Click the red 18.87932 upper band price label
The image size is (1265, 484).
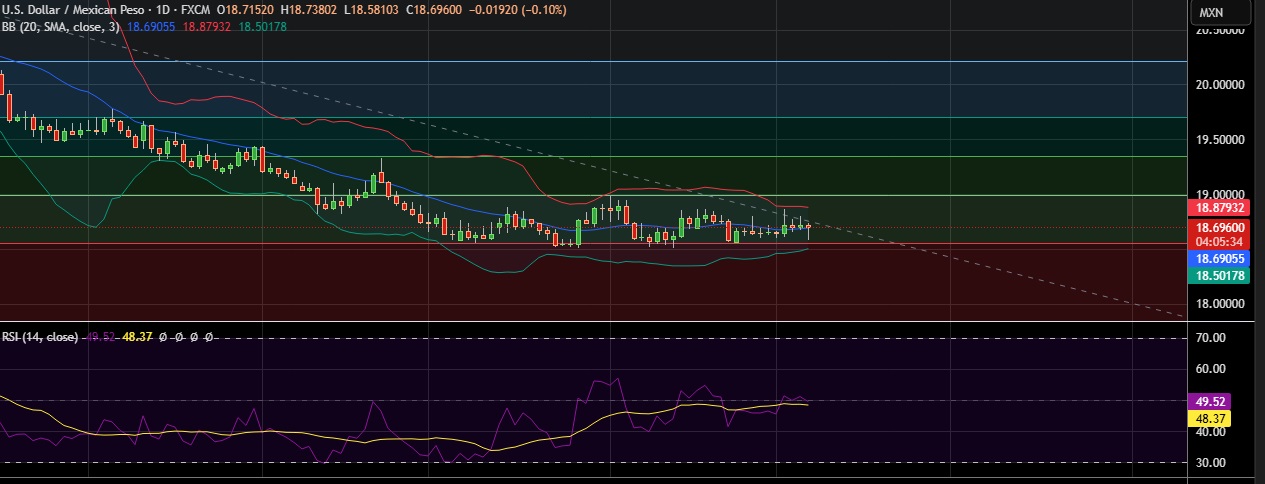(1218, 207)
